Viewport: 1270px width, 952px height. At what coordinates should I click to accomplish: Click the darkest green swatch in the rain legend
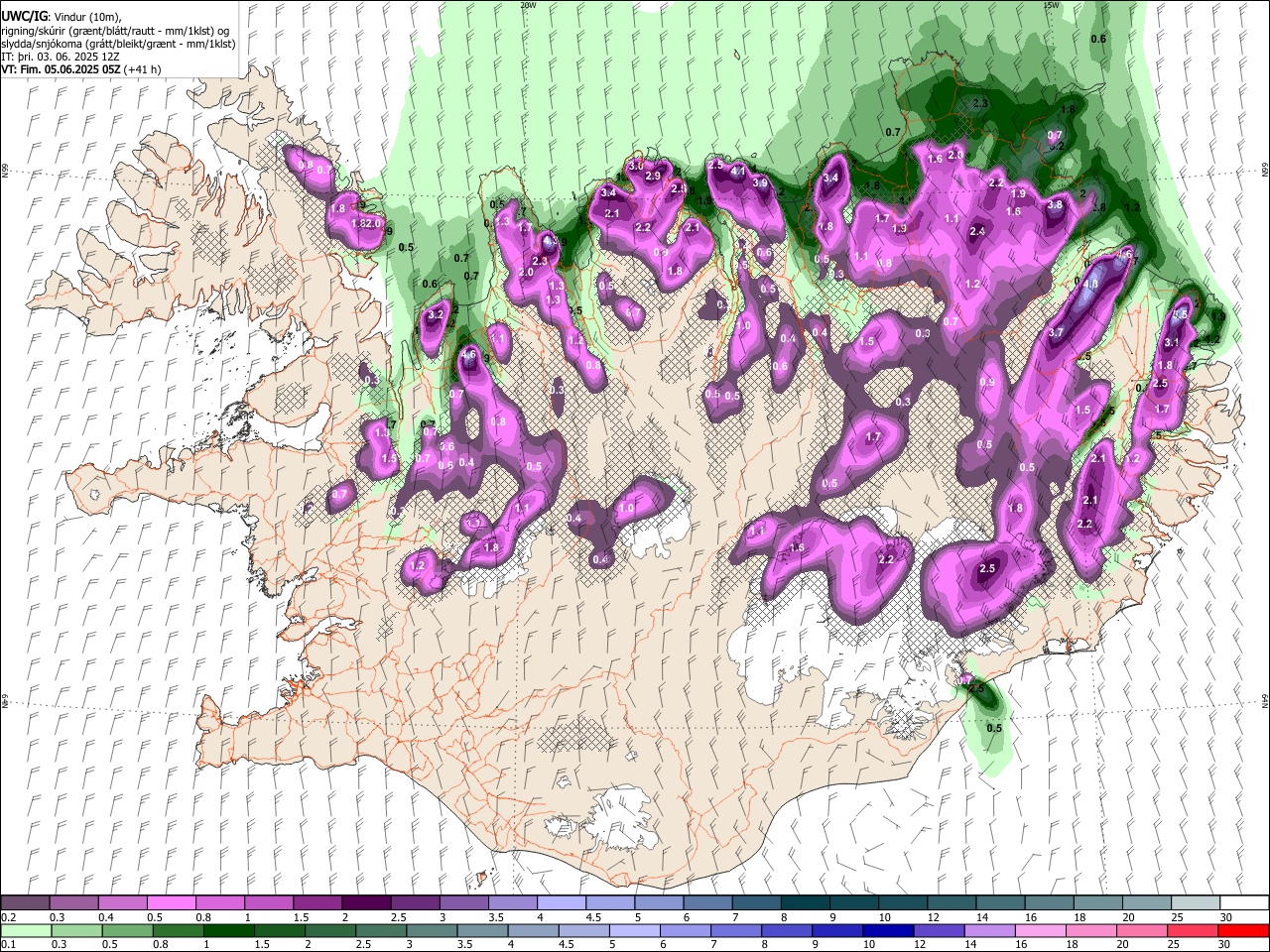(228, 930)
